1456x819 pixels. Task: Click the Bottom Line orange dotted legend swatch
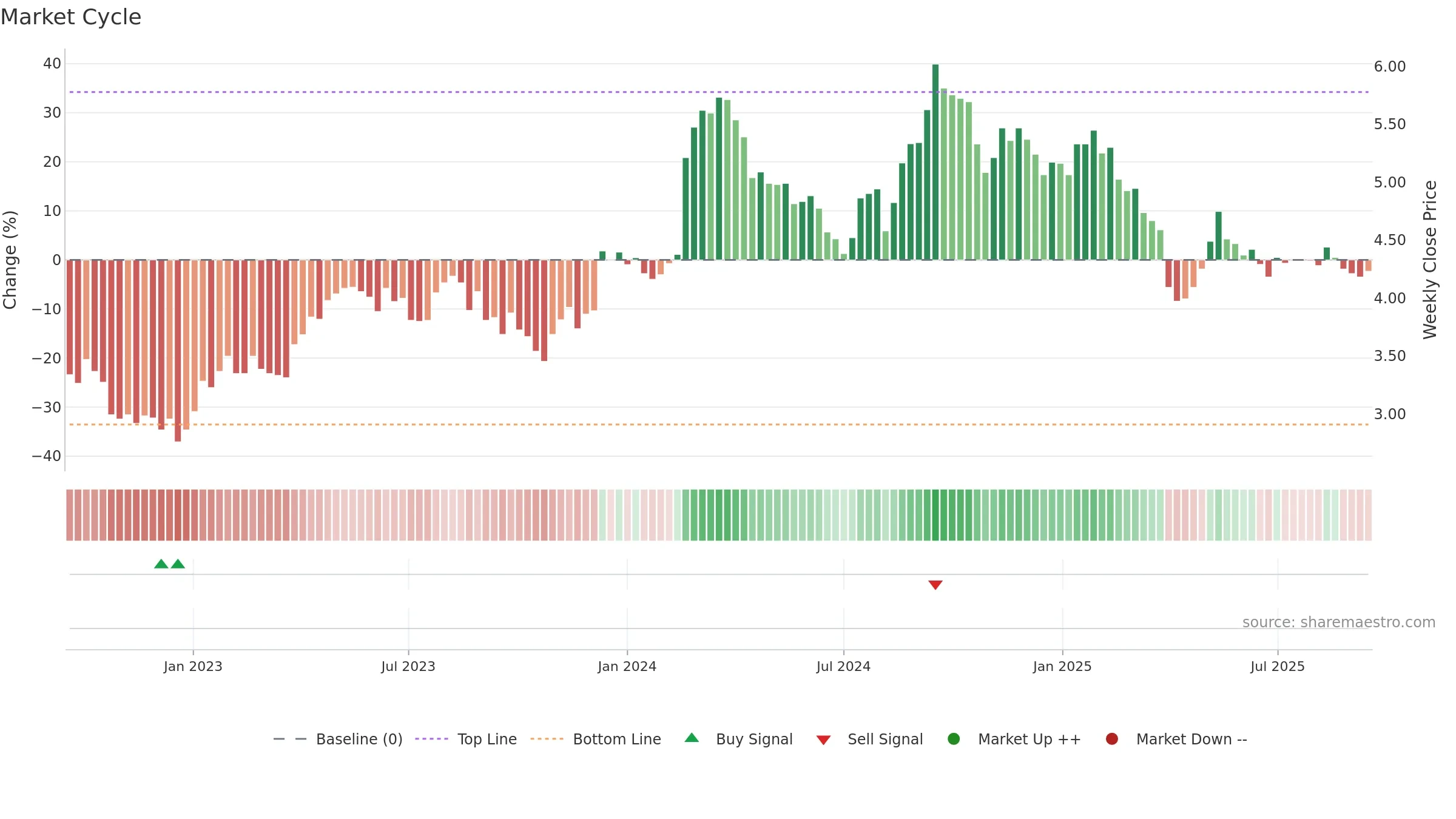pos(547,739)
